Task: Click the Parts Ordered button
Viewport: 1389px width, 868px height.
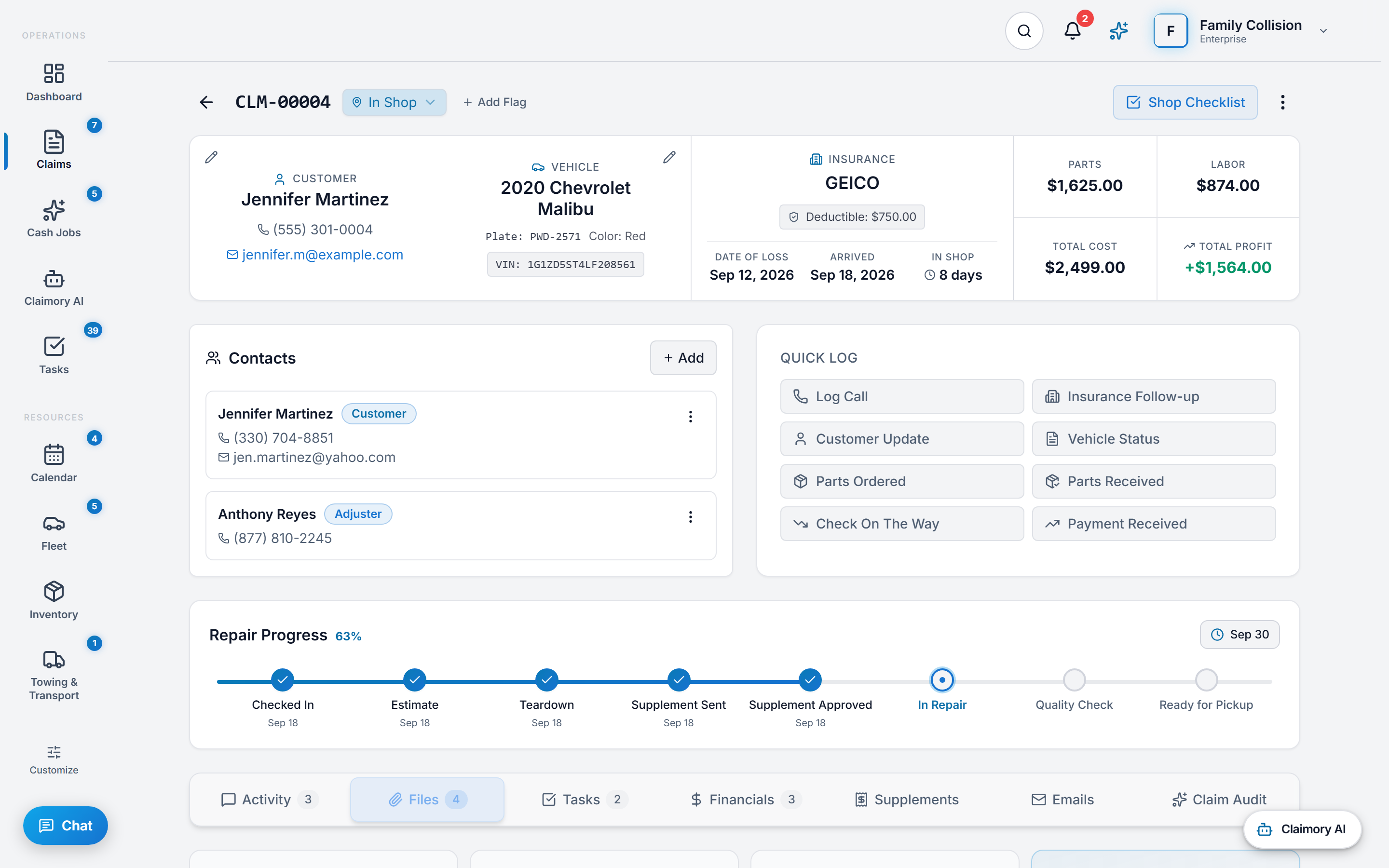Action: point(902,481)
